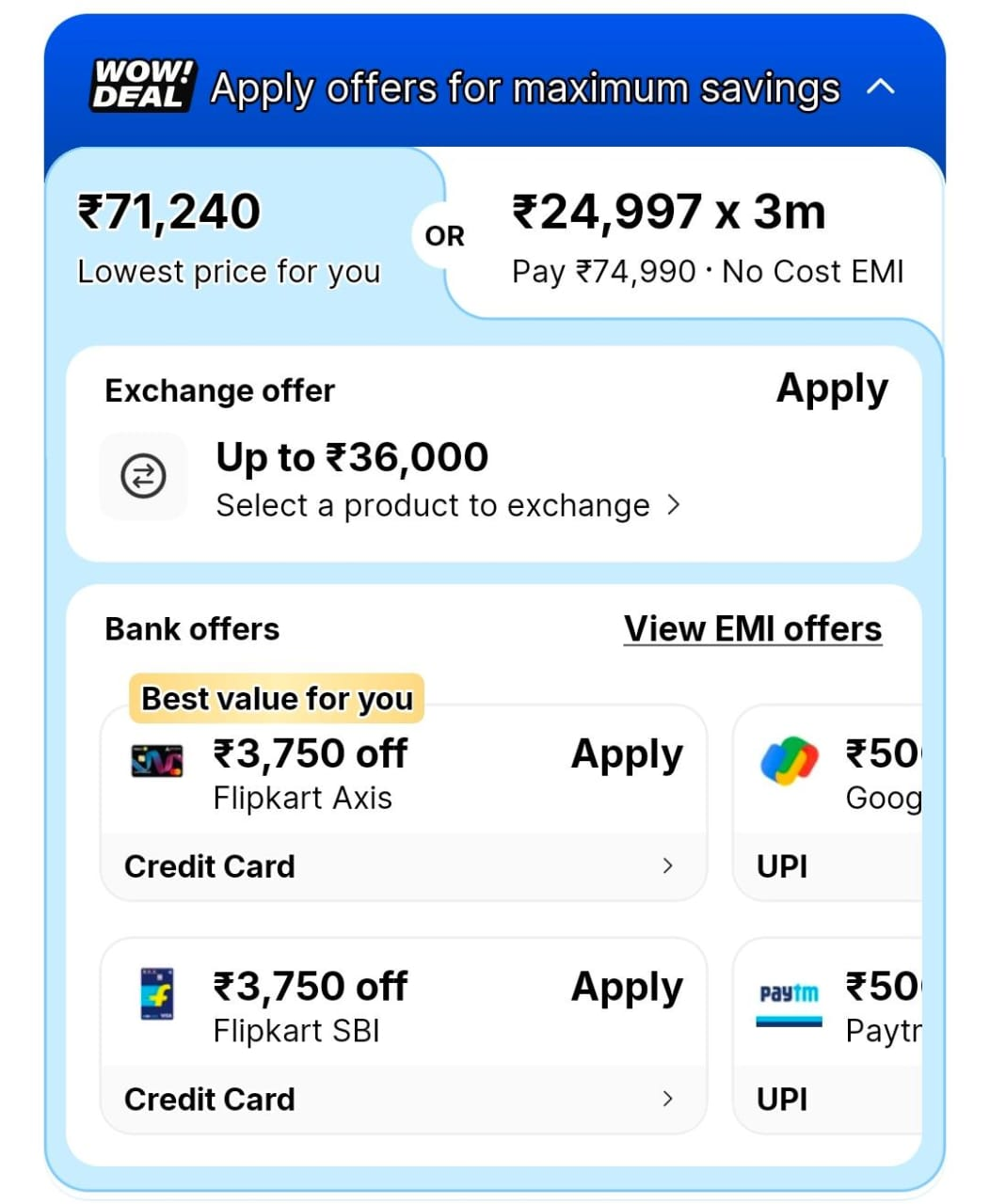Expand Flipkart Axis Credit Card details chevron

coord(667,865)
